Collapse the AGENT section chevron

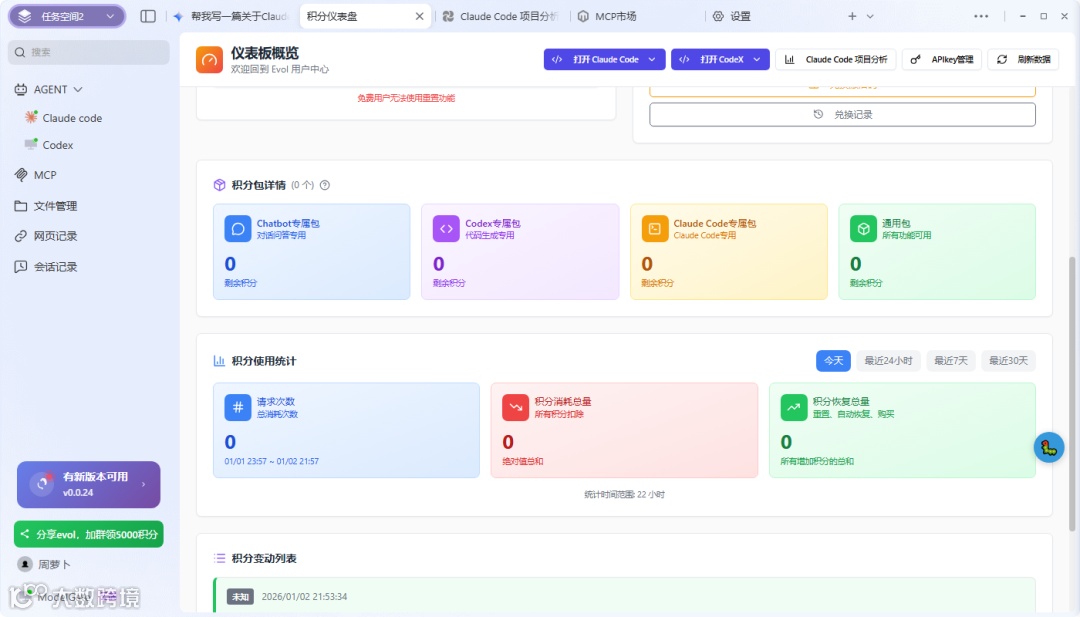pos(78,90)
